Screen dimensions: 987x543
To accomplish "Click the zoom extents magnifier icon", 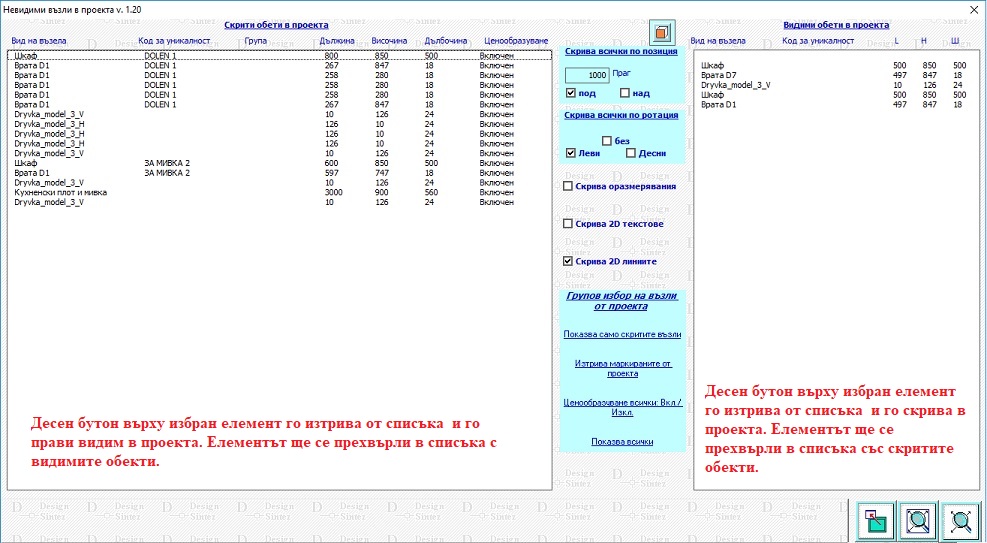I will pos(961,520).
